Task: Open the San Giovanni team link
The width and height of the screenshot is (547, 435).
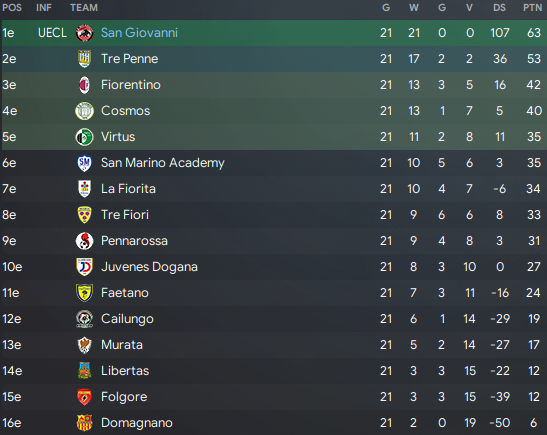Action: (x=139, y=33)
